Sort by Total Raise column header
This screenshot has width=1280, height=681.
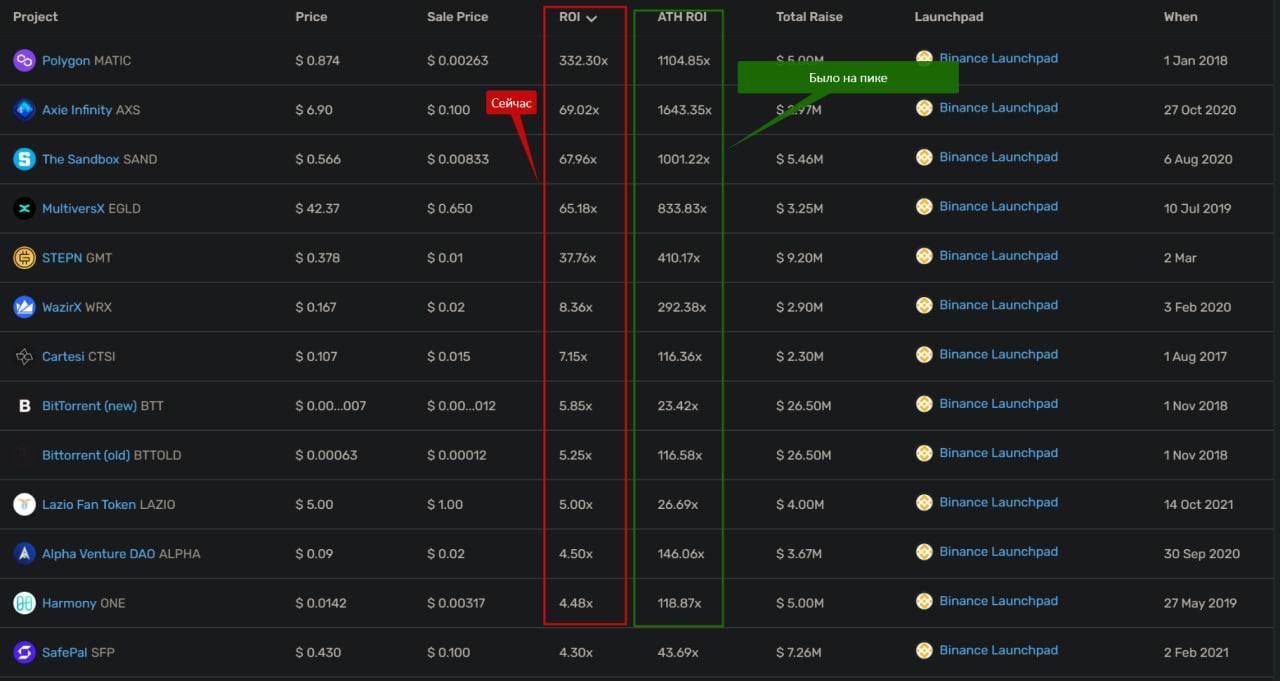point(809,17)
